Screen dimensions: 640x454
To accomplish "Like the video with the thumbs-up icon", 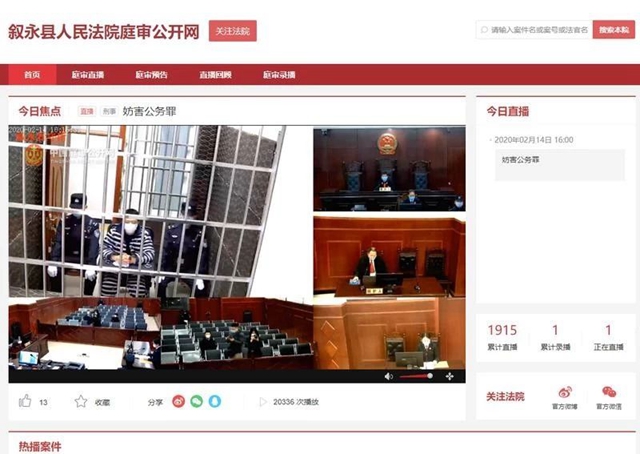I will coord(25,401).
